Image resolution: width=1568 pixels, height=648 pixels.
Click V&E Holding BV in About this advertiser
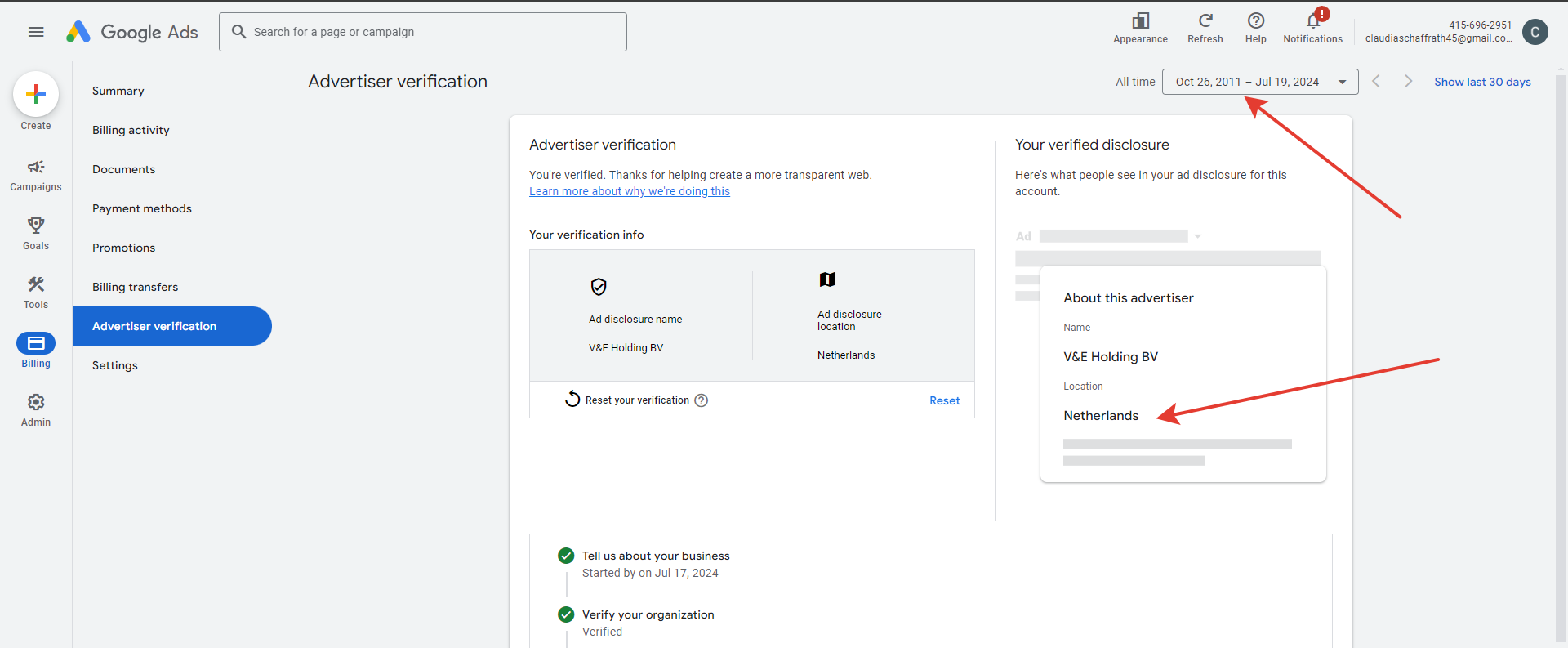(x=1111, y=357)
